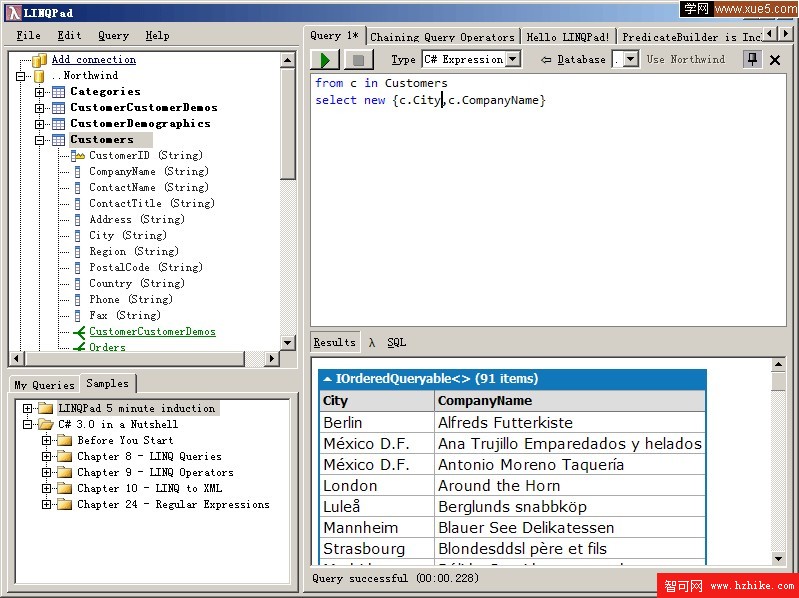Open the Edit menu
The height and width of the screenshot is (598, 799).
pos(69,36)
